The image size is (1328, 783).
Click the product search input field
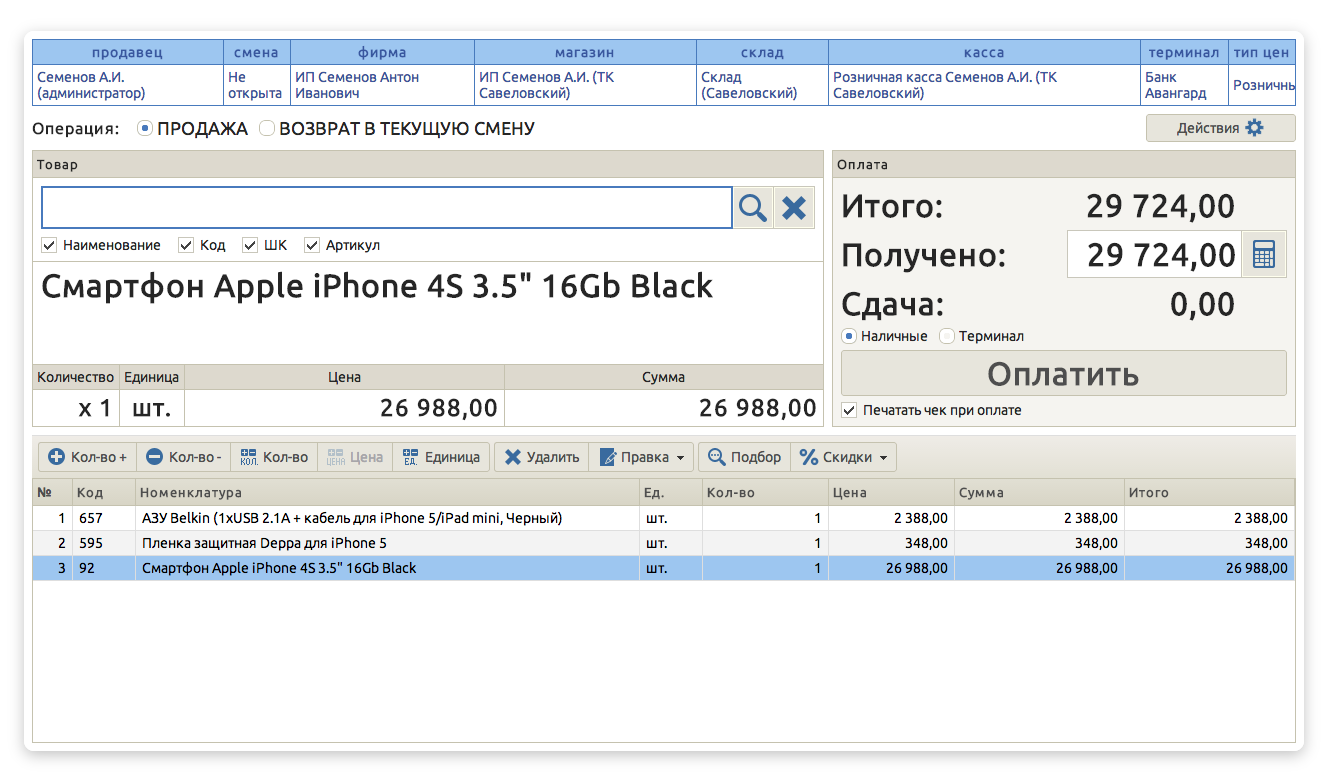pos(386,208)
